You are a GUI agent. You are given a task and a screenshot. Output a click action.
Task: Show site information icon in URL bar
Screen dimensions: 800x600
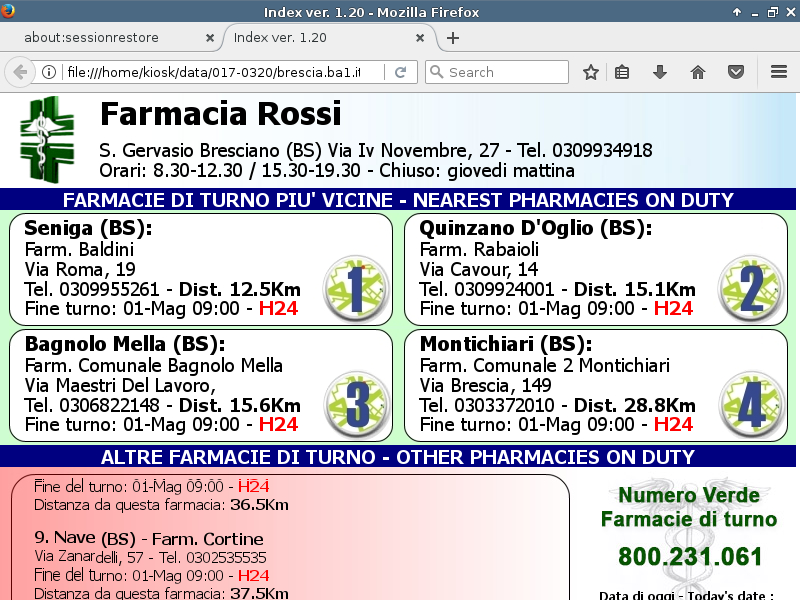click(49, 72)
